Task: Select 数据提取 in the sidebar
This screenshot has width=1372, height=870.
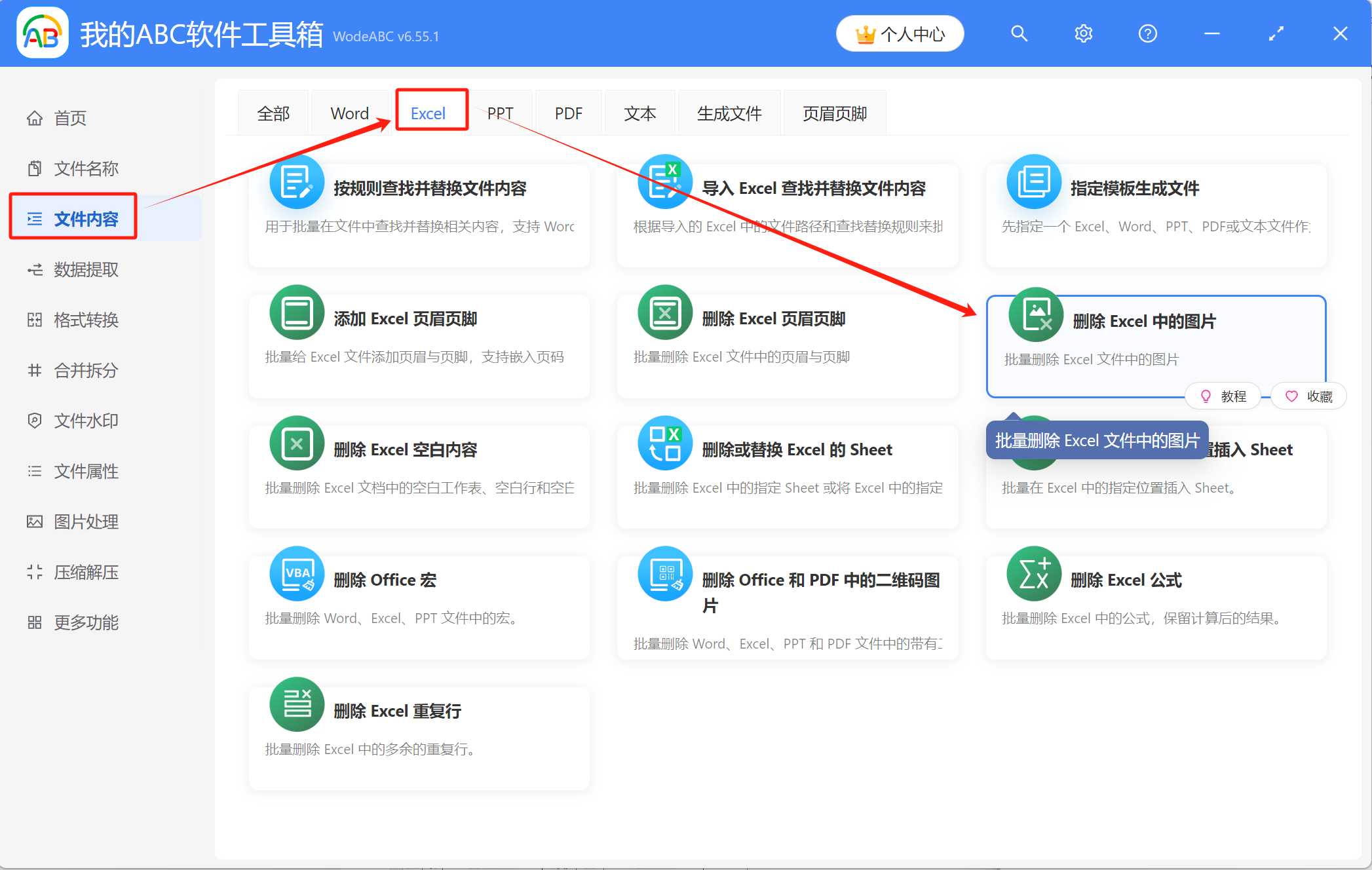Action: pyautogui.click(x=86, y=269)
